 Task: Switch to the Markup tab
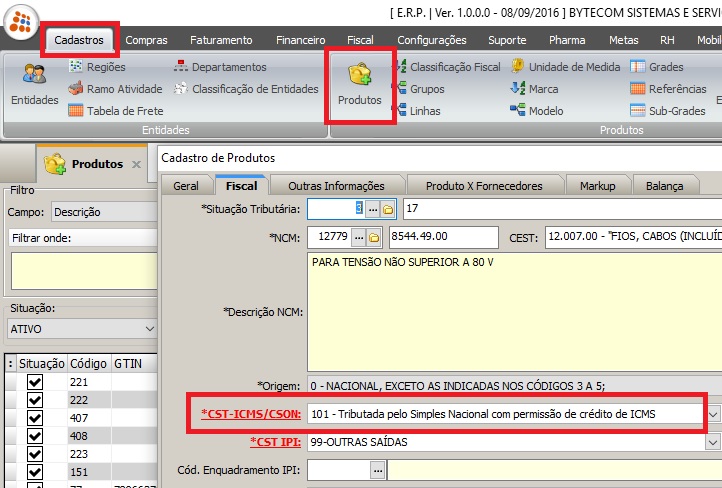pos(598,186)
